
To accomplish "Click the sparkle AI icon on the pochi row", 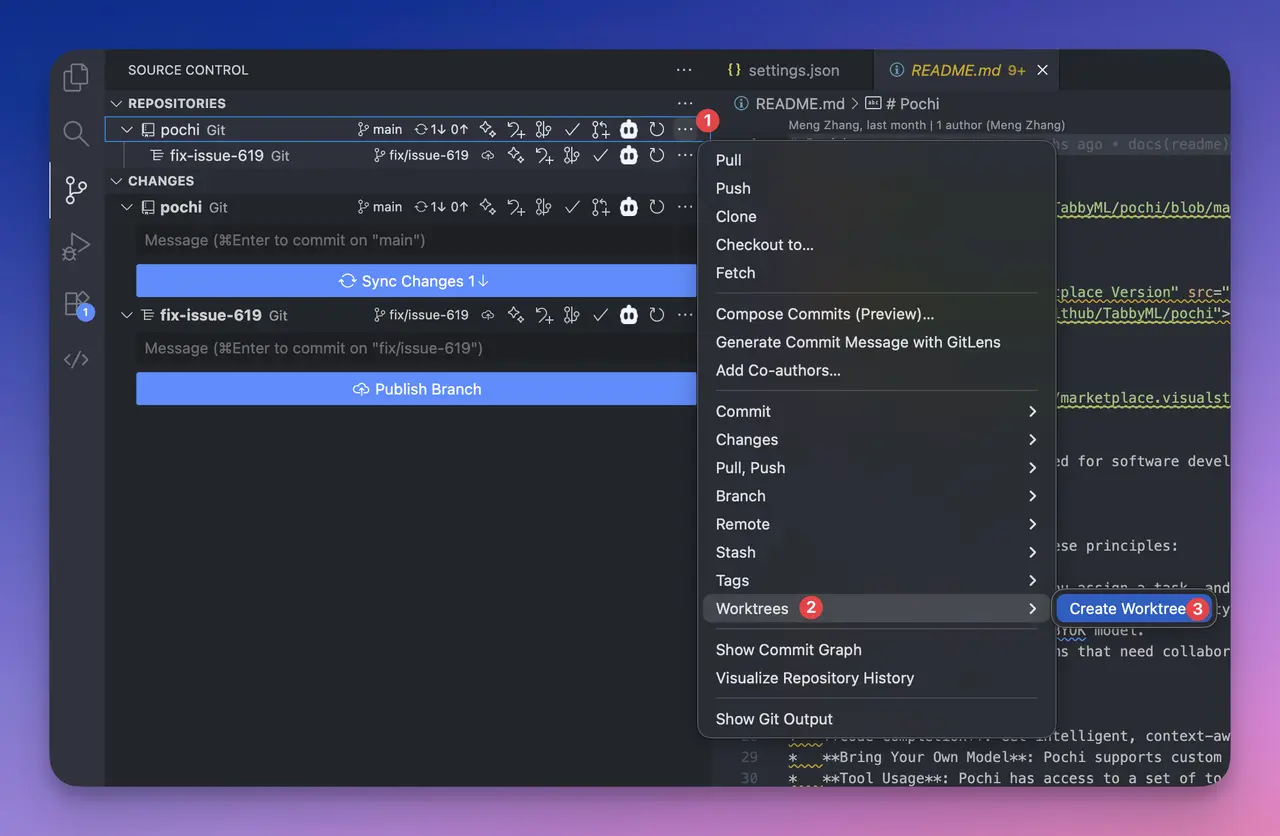I will coord(486,129).
